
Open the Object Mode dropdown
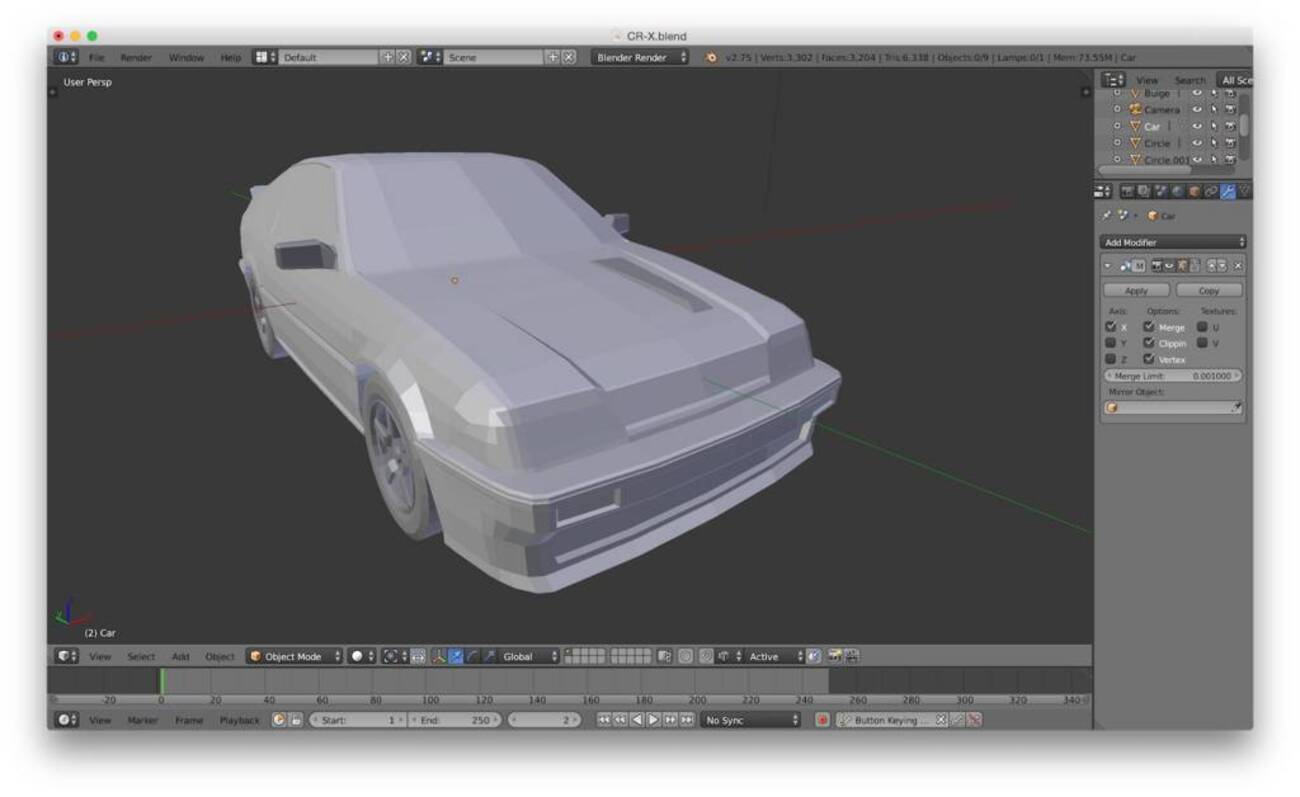tap(295, 657)
